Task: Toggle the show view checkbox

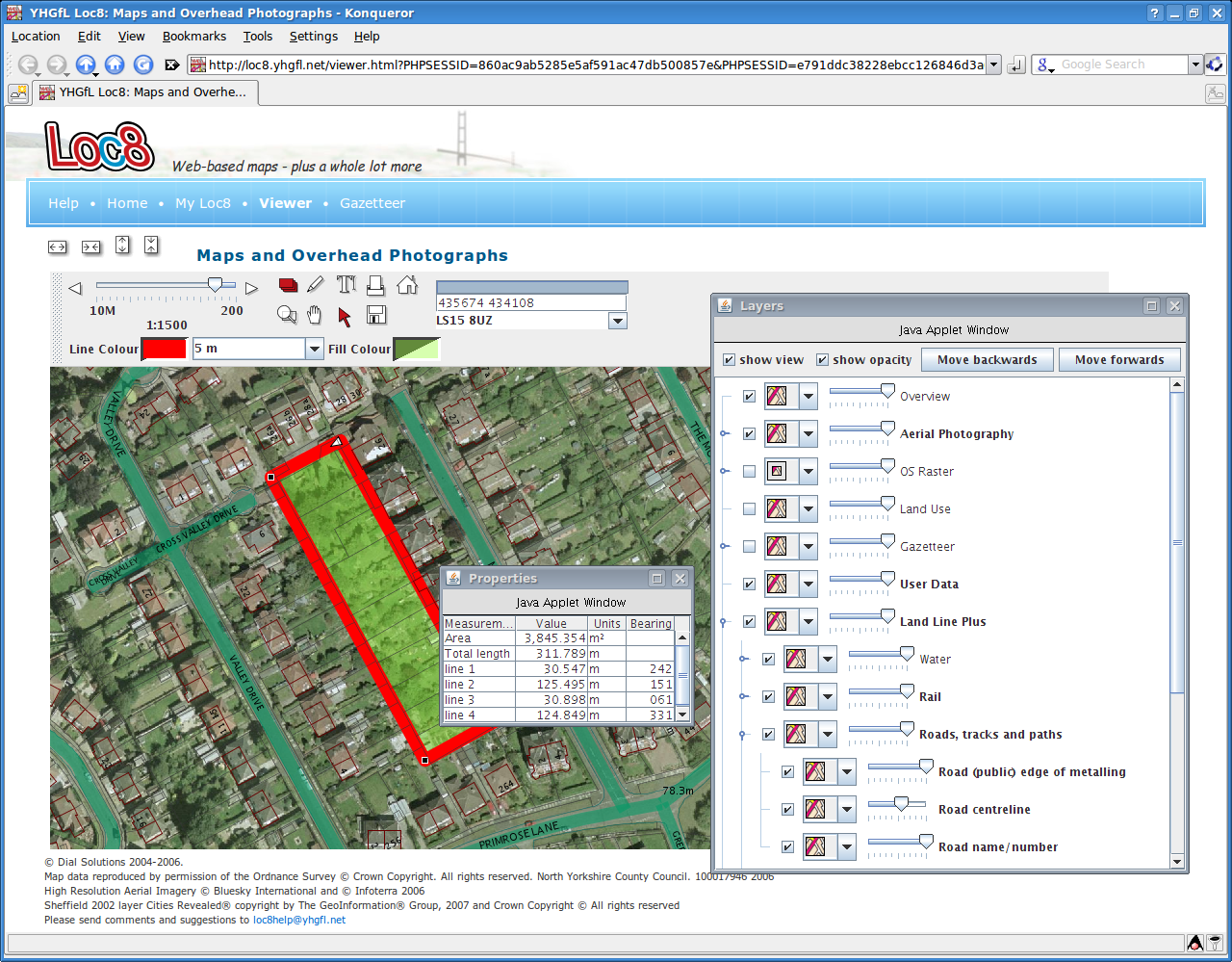Action: click(730, 359)
